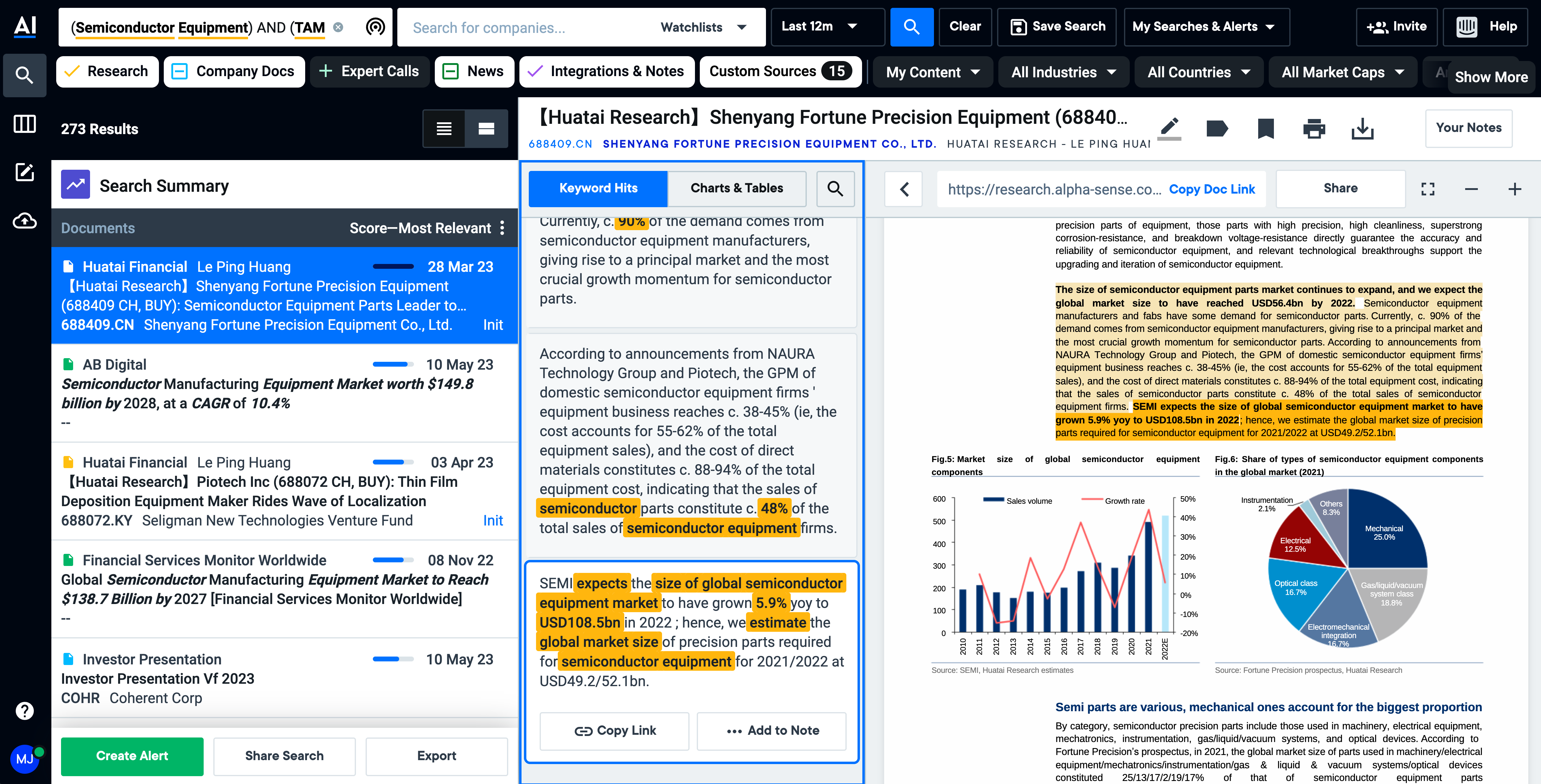The height and width of the screenshot is (784, 1541).
Task: Click the tag label icon
Action: 1217,128
